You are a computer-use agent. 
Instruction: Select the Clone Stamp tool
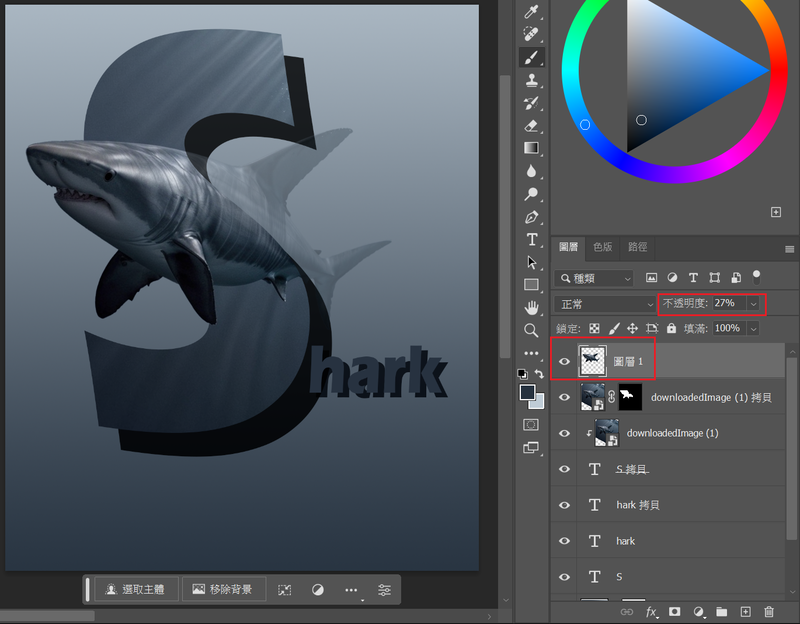pos(532,80)
